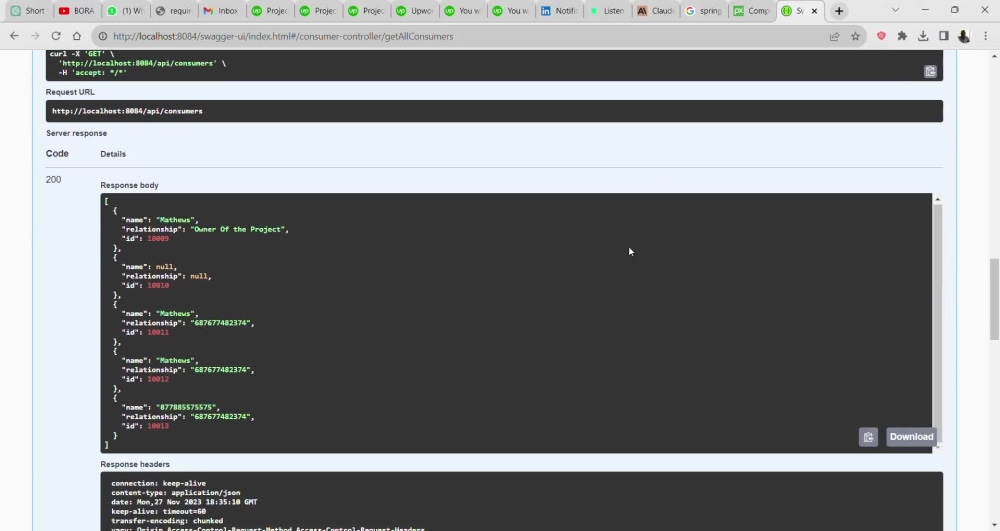
Task: Switch to the LinkedIn Notifications tab
Action: coord(559,11)
